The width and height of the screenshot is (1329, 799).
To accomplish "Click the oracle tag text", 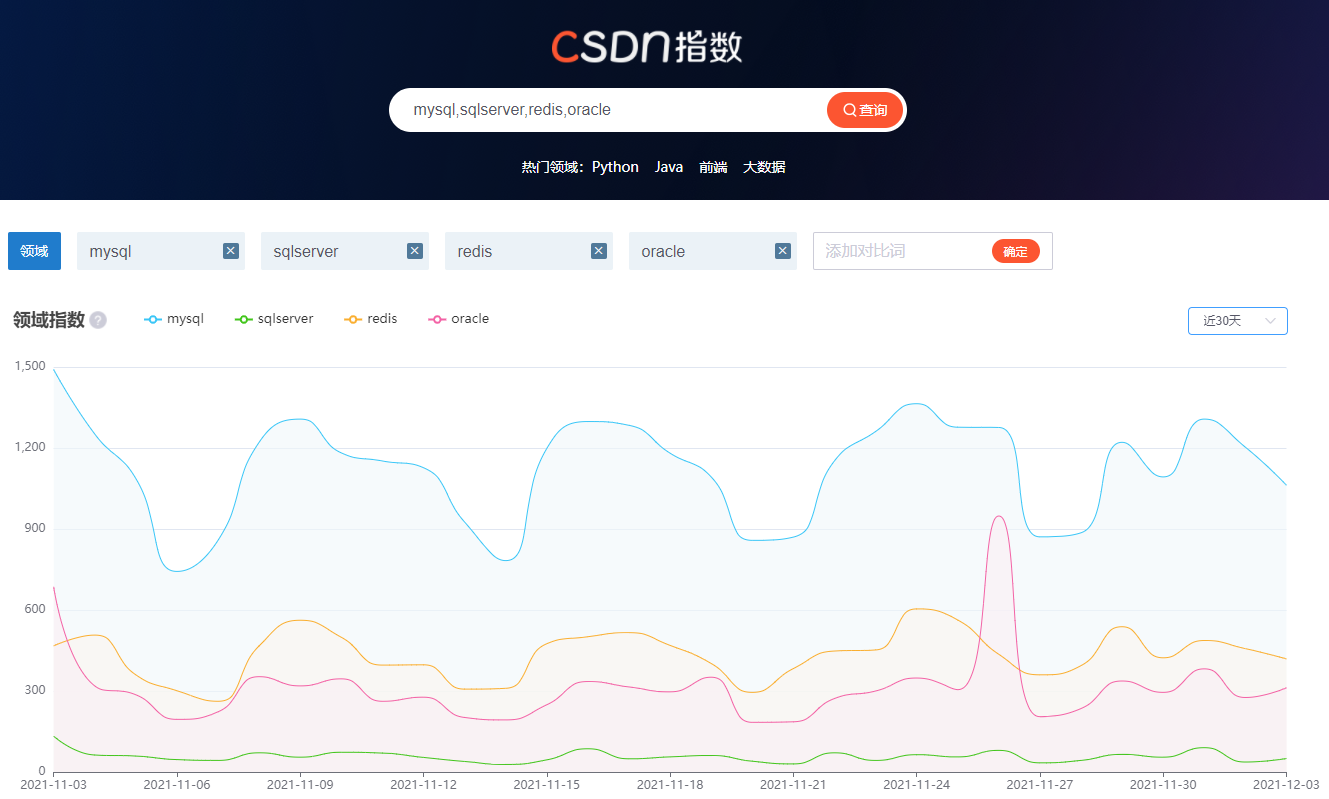I will click(663, 251).
